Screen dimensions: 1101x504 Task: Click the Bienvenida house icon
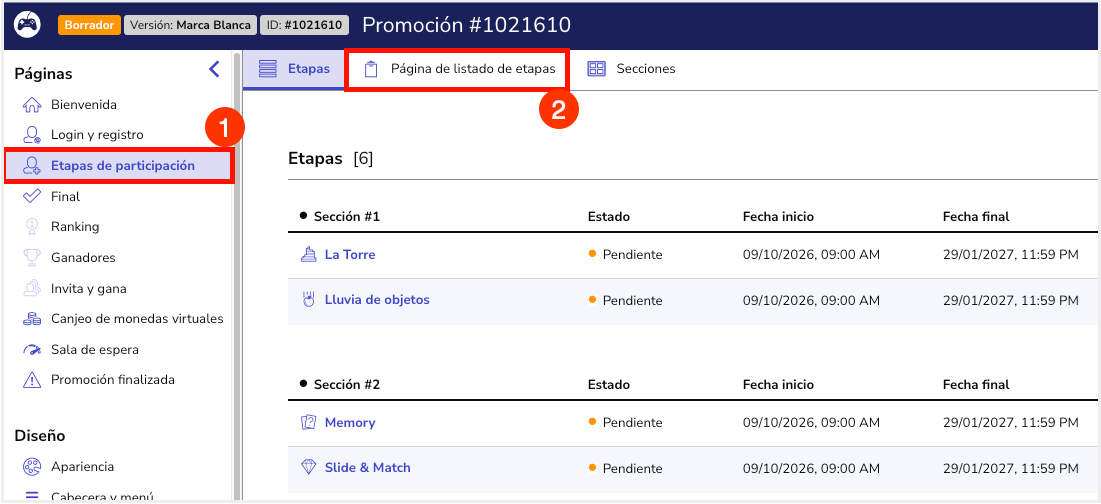pyautogui.click(x=32, y=105)
